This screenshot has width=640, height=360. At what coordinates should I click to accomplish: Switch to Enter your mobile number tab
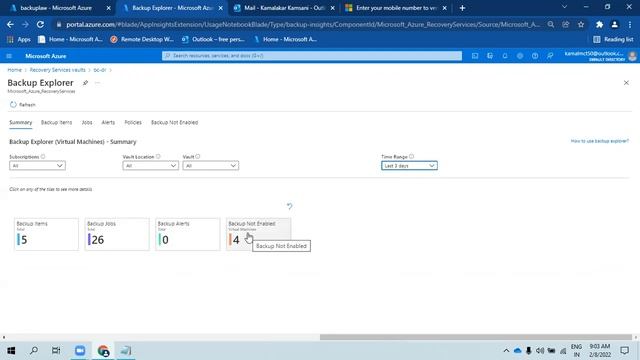tap(396, 8)
